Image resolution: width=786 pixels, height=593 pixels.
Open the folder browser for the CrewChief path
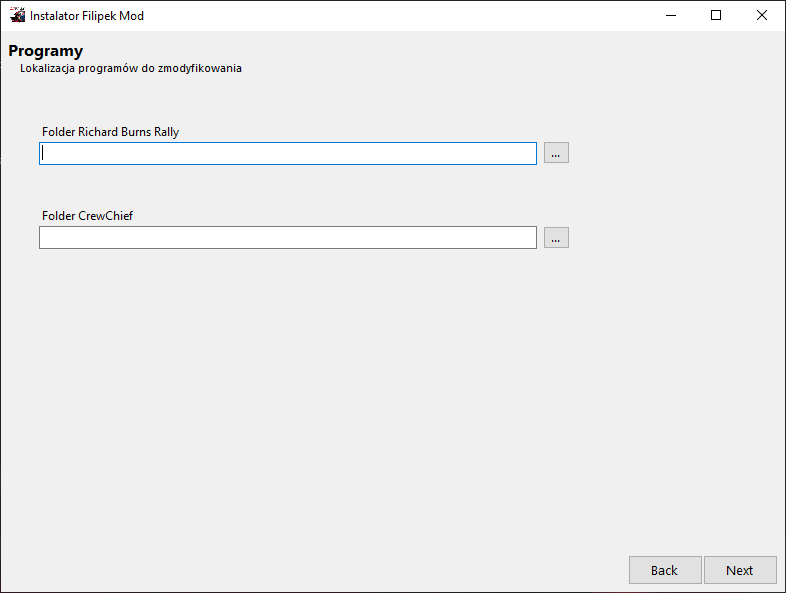point(556,237)
